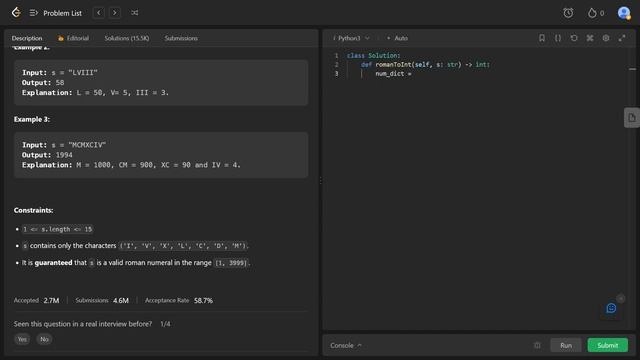Bookmark the code with bookmark icon
Screen dimensions: 640x360
(x=542, y=38)
